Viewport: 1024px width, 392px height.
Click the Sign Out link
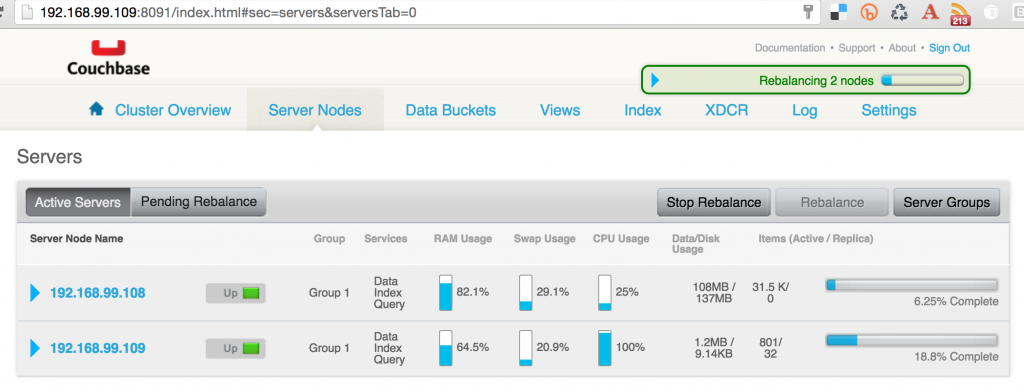tap(950, 48)
